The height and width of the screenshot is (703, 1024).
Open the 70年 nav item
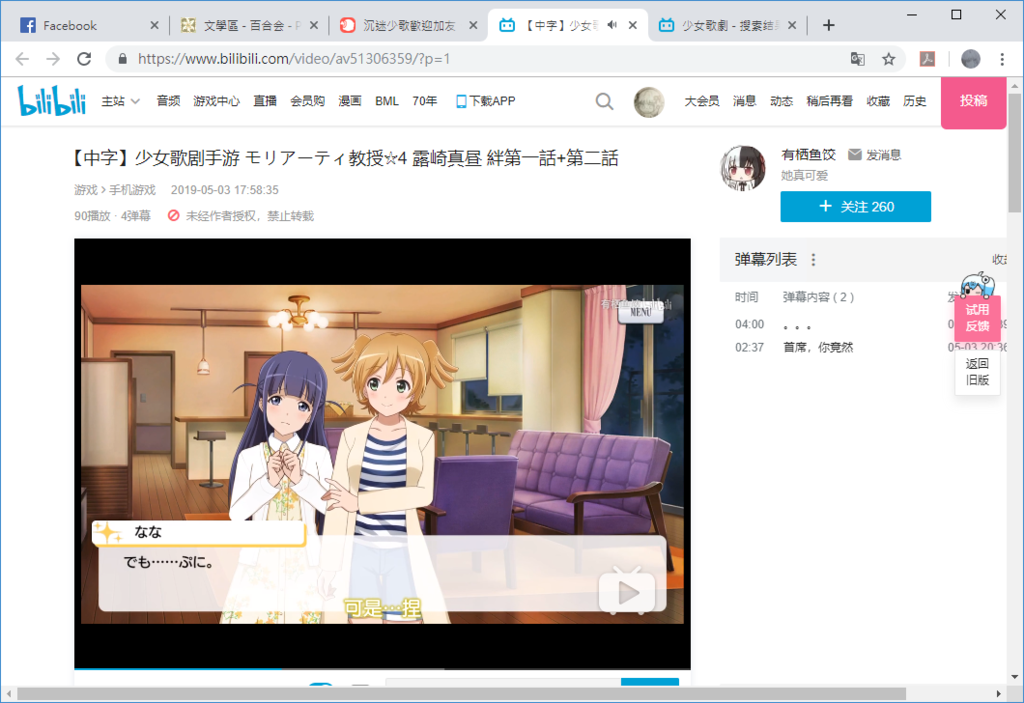pos(424,101)
